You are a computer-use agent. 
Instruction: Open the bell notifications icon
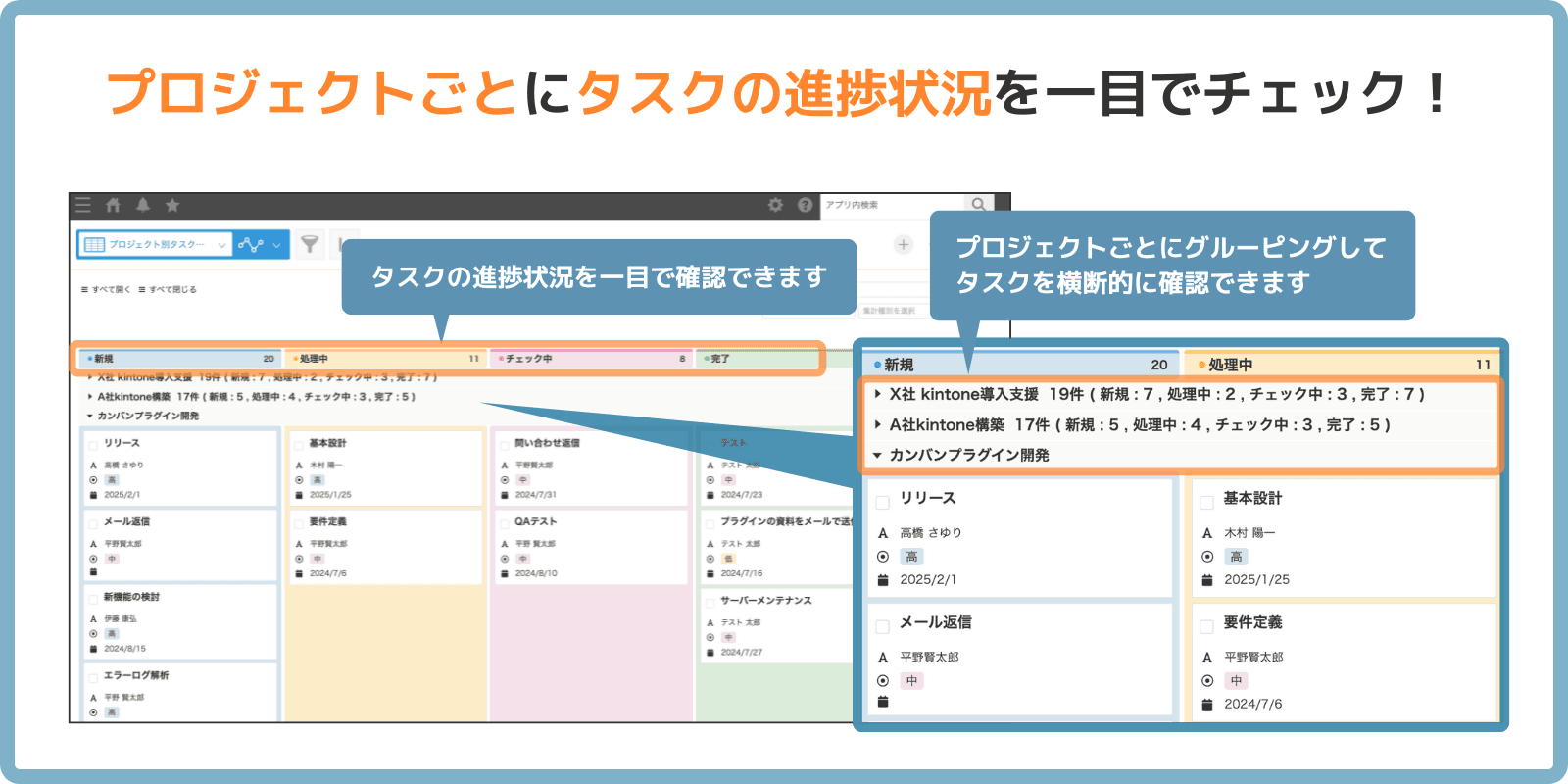tap(143, 205)
